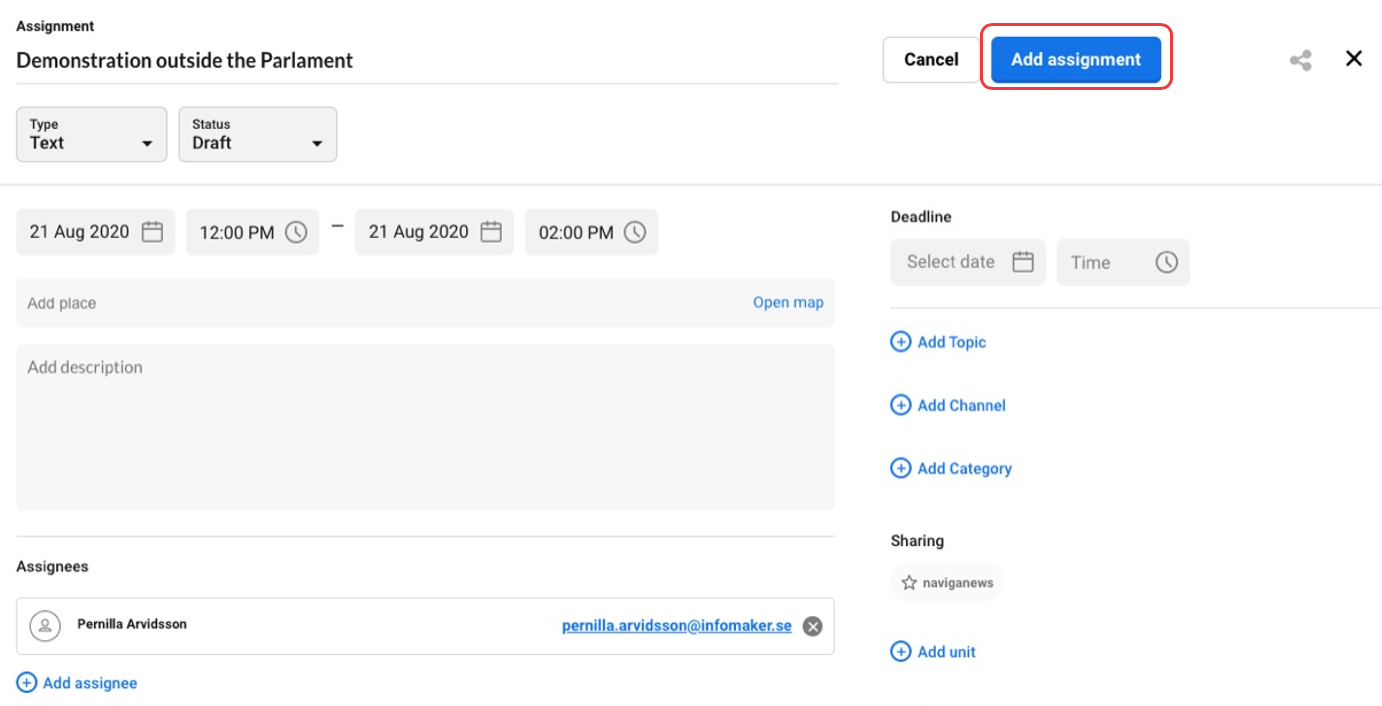Image resolution: width=1382 pixels, height=706 pixels.
Task: Click the star icon on the naviganews chip
Action: (909, 582)
